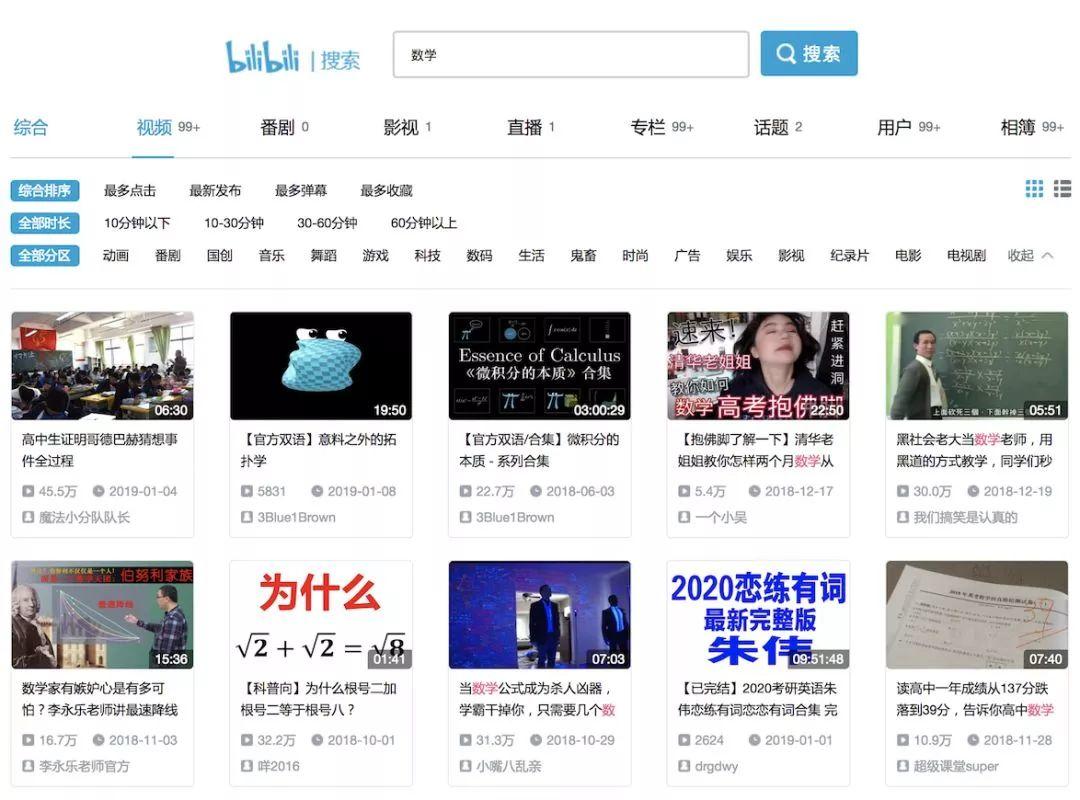This screenshot has height=800, width=1080.
Task: Open uploader link 魔法小分队队长
Action: click(84, 517)
